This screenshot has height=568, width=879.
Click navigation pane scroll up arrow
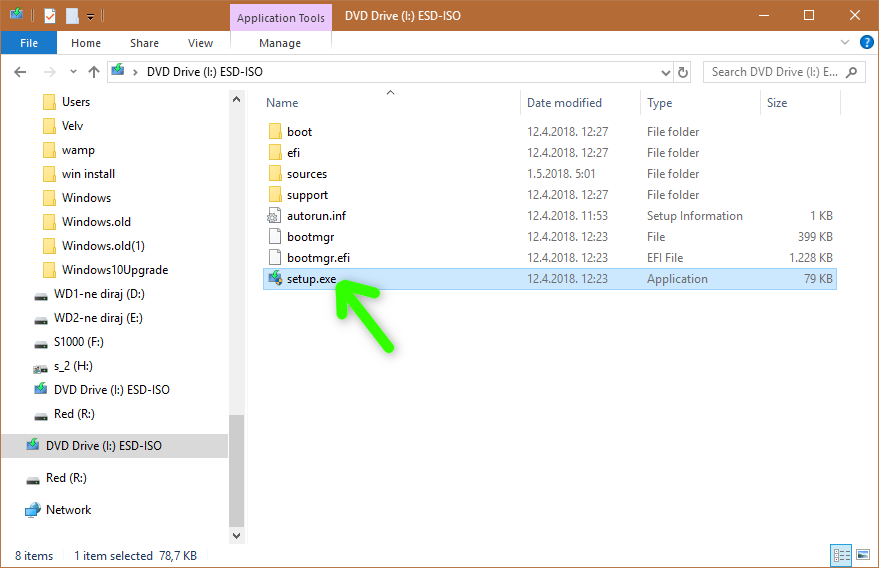tap(237, 99)
